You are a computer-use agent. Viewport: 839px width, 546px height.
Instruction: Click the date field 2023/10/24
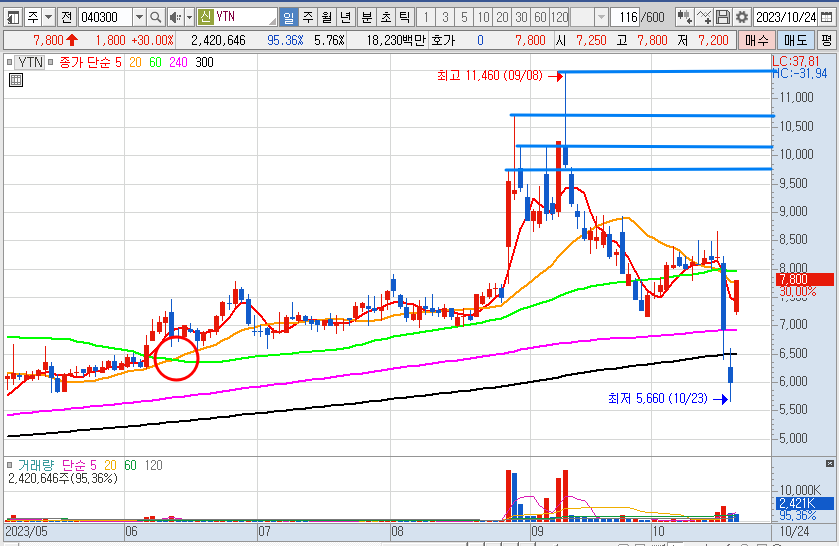coord(785,18)
